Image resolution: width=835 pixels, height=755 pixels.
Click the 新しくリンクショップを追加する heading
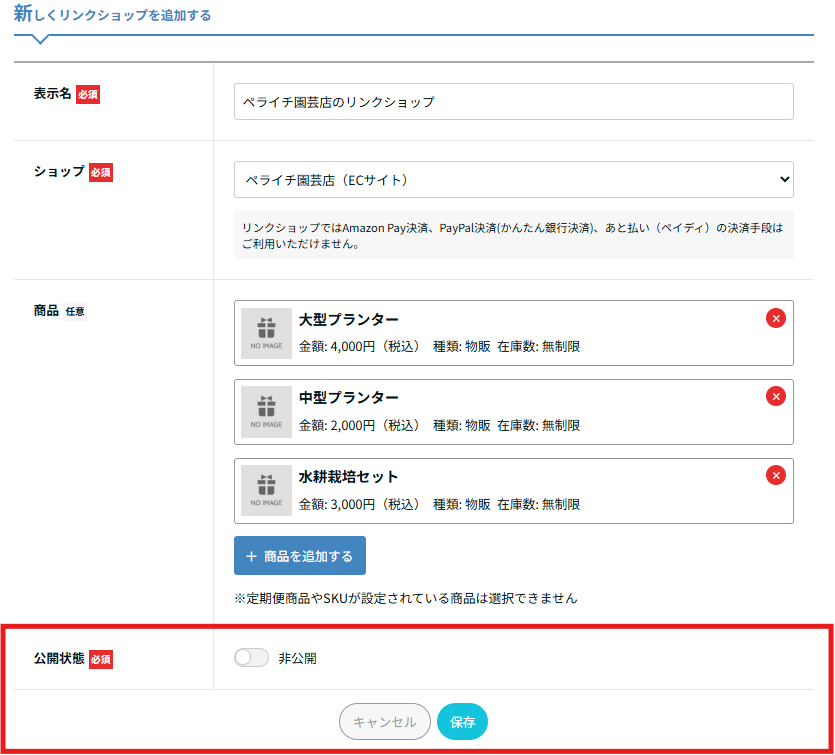[112, 15]
